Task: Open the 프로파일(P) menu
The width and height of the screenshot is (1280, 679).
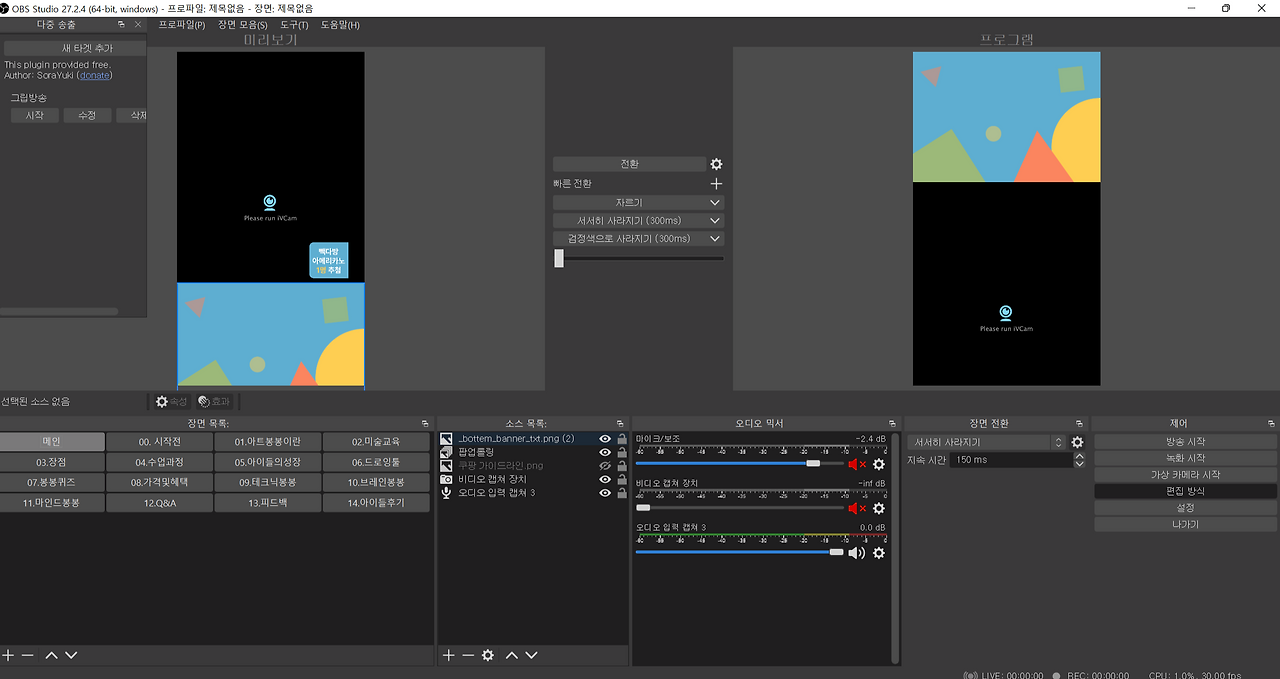Action: tap(182, 24)
